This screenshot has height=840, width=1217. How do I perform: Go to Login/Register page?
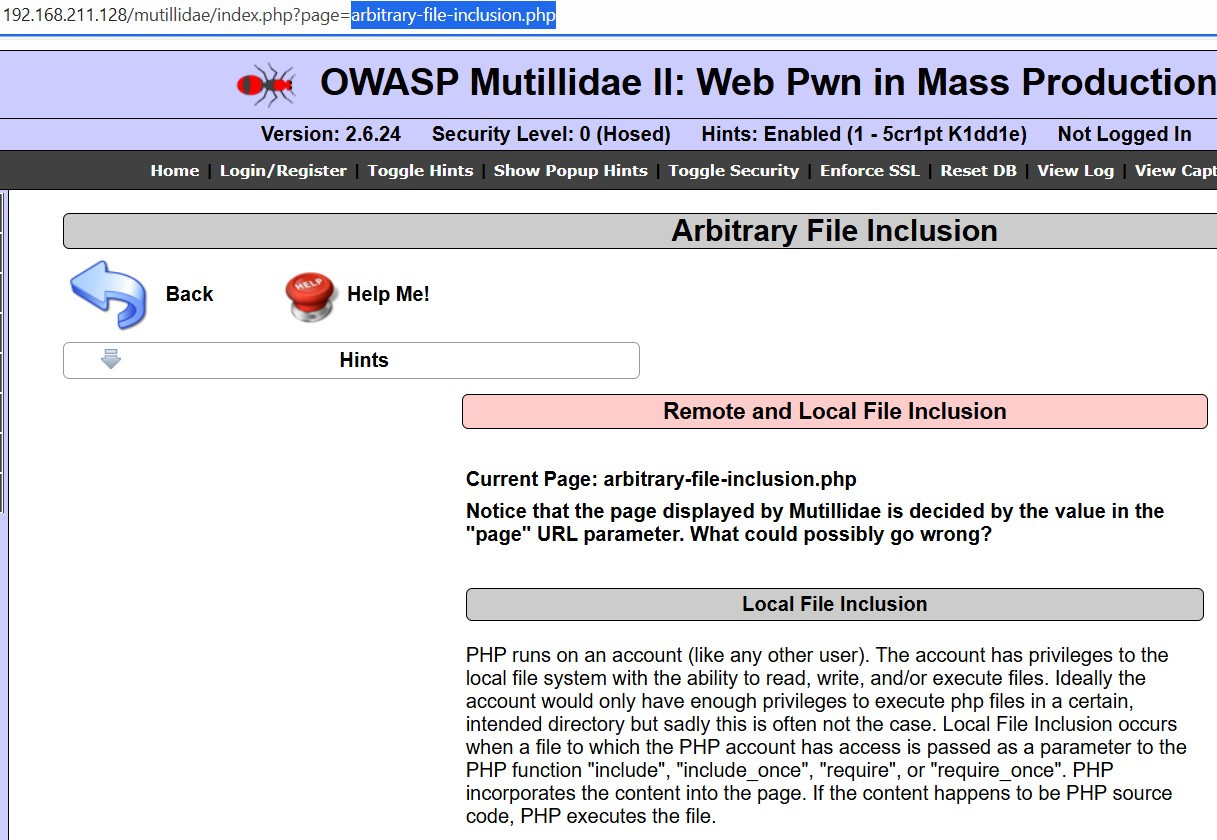point(283,171)
